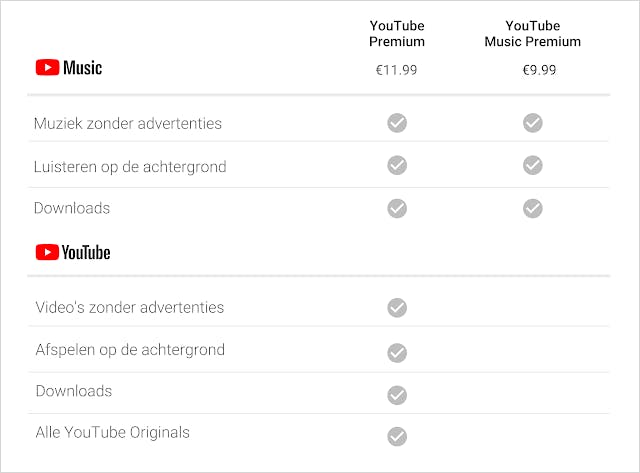The width and height of the screenshot is (640, 473).
Task: Click YouTube Premium checkmark in Music Downloads row
Action: click(397, 208)
